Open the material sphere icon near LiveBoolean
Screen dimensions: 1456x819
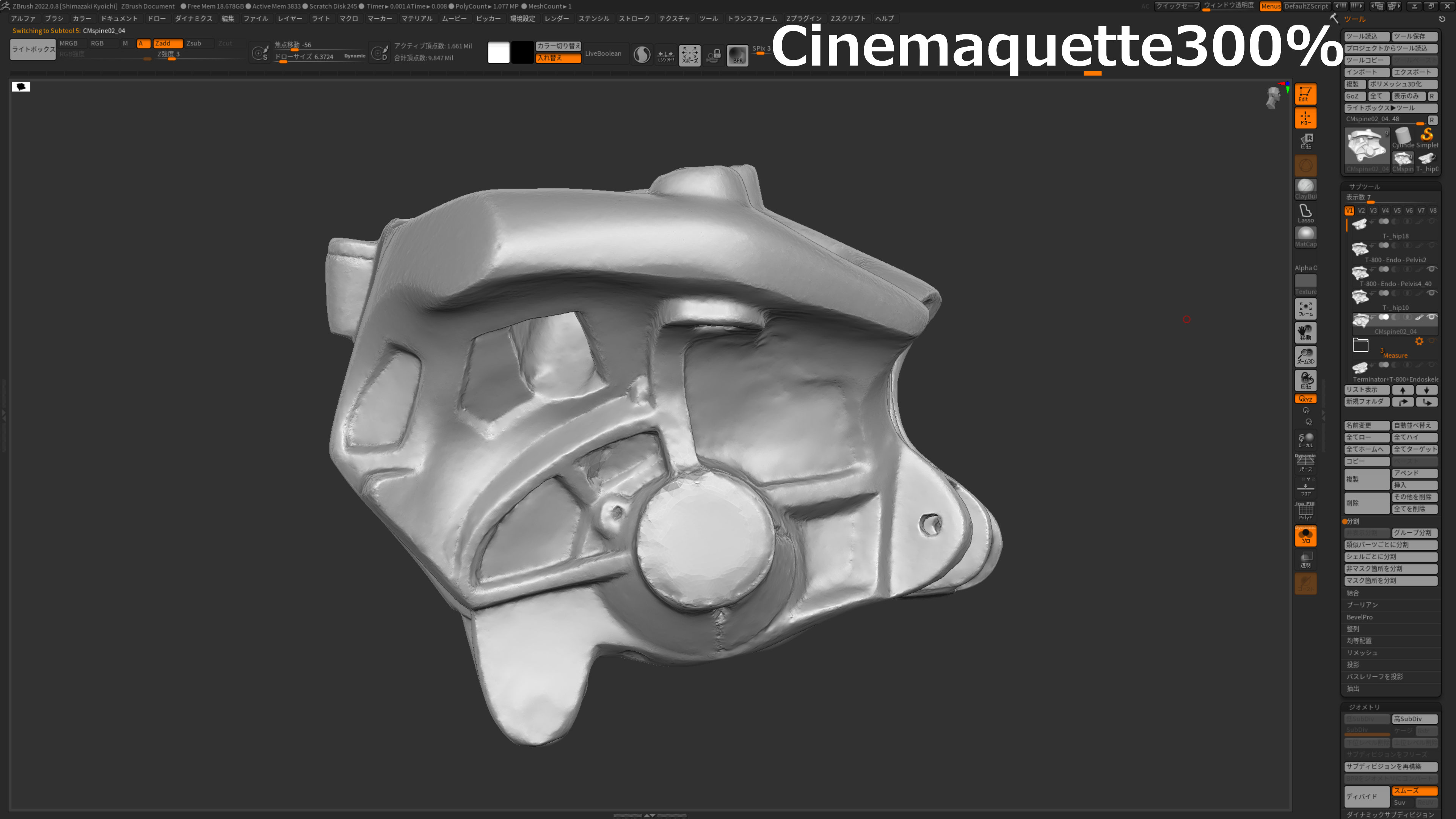pos(642,55)
